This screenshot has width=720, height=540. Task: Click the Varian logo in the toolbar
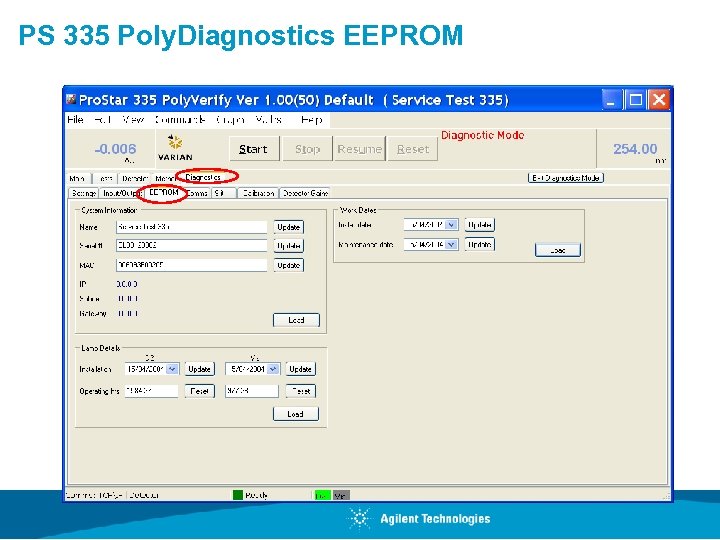[x=175, y=148]
